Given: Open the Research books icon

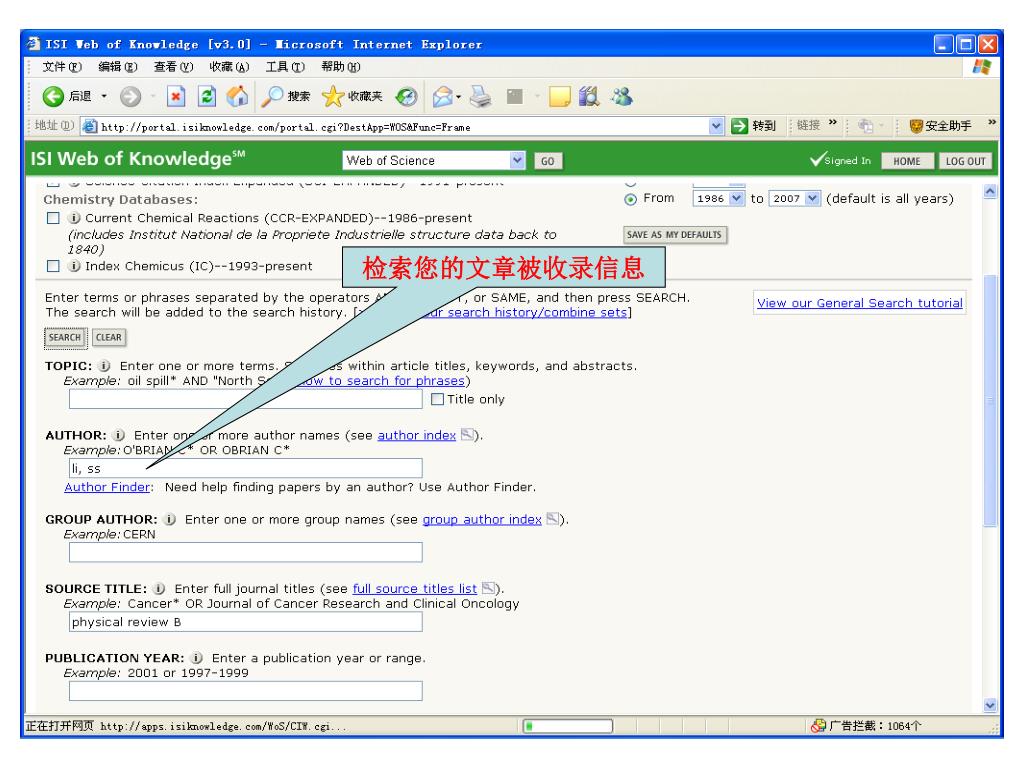Looking at the screenshot, I should tap(589, 97).
